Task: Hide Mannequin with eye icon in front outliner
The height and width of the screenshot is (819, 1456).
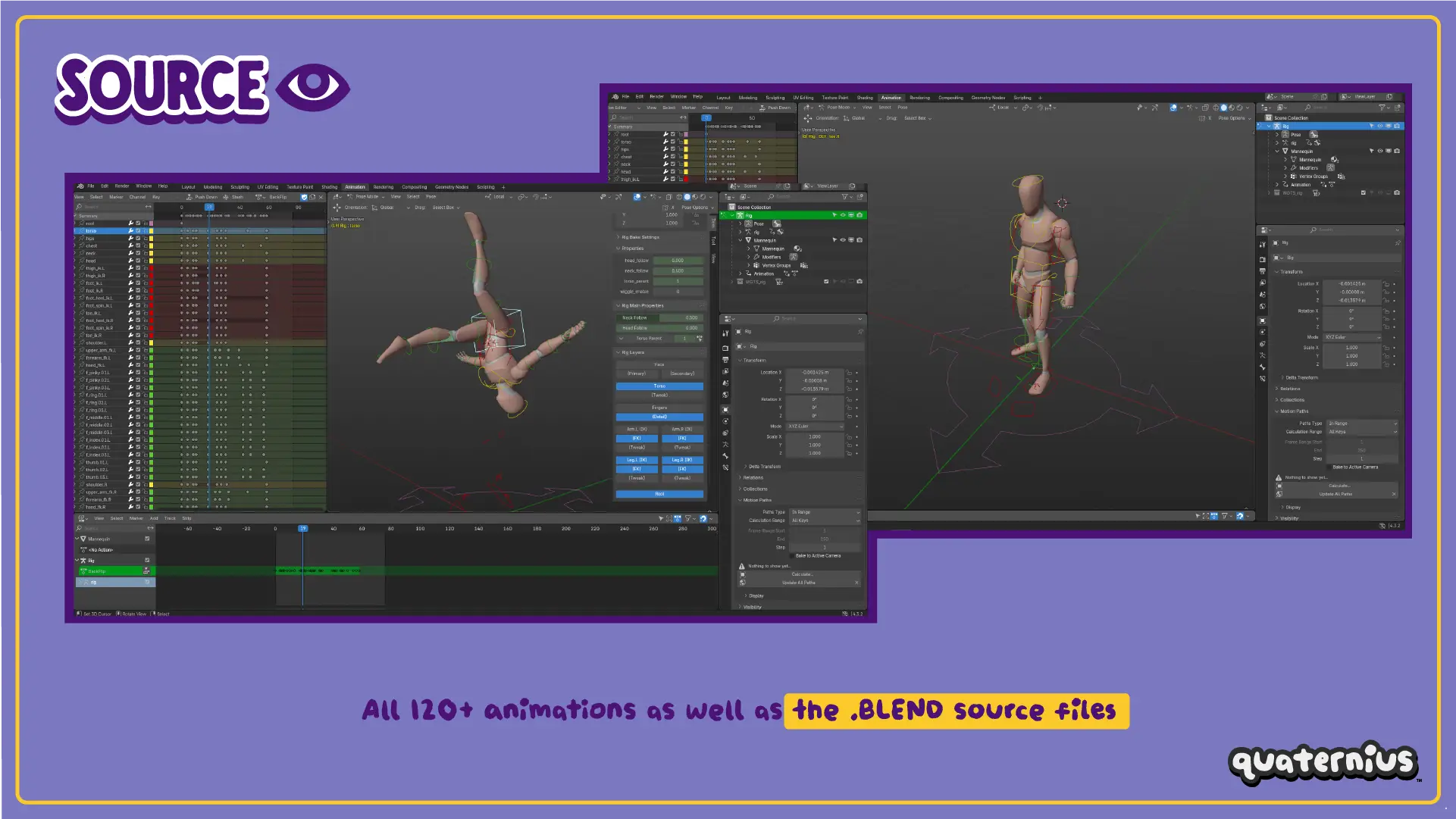Action: (843, 240)
